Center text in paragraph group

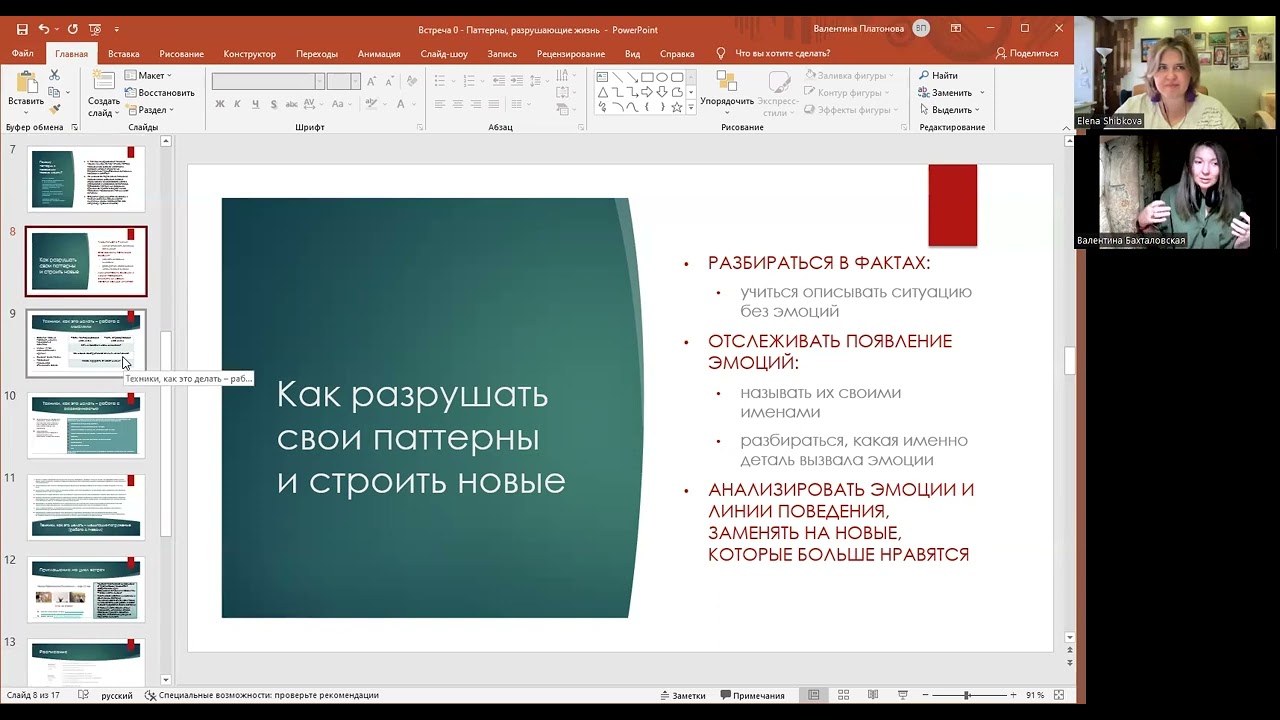tap(458, 104)
